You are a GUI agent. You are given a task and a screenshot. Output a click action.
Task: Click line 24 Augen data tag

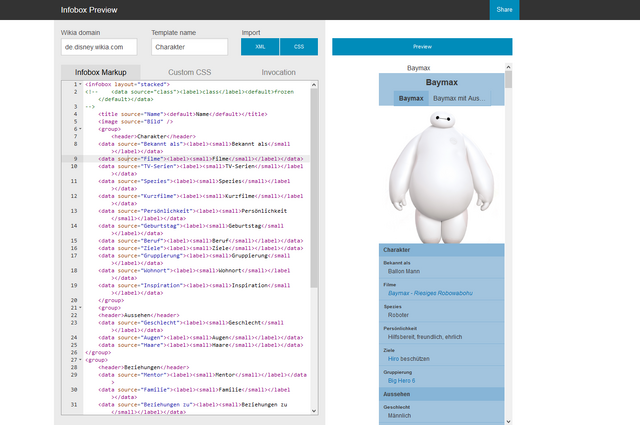point(200,338)
